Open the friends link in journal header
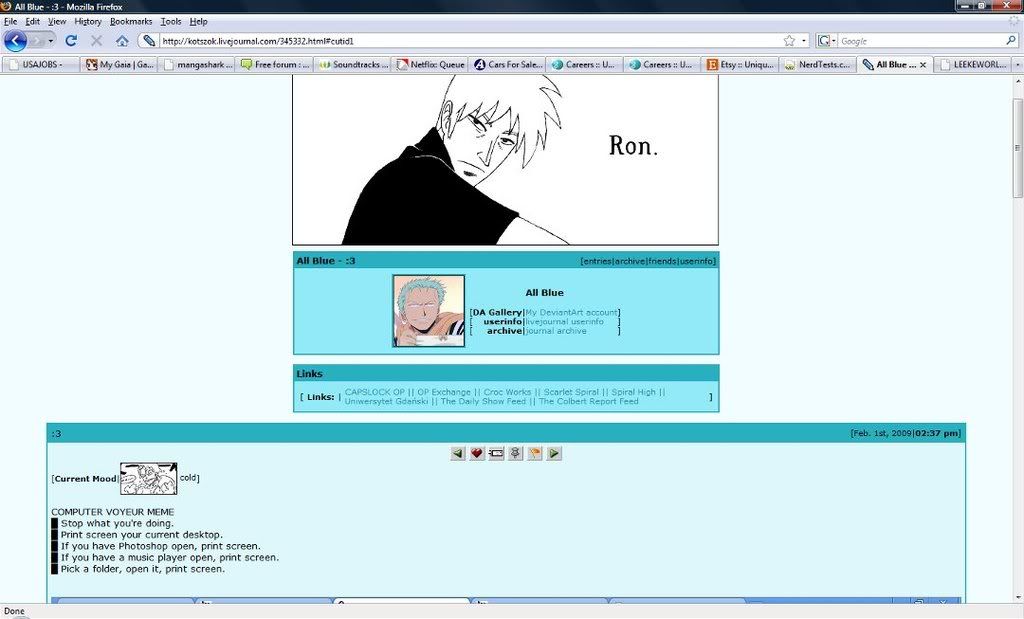Image resolution: width=1024 pixels, height=619 pixels. coord(662,261)
